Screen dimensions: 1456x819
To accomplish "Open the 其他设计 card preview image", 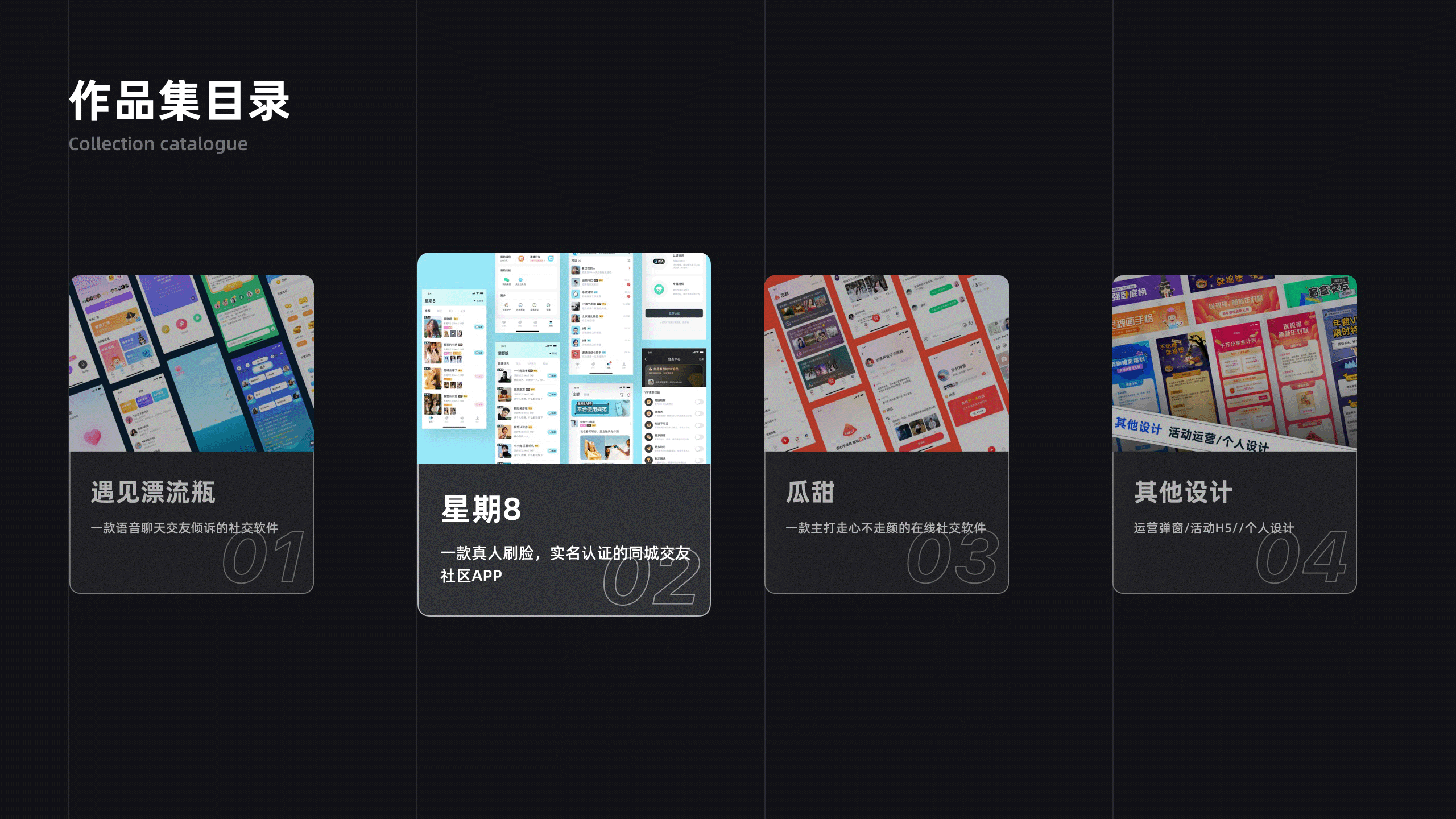I will coord(1235,363).
